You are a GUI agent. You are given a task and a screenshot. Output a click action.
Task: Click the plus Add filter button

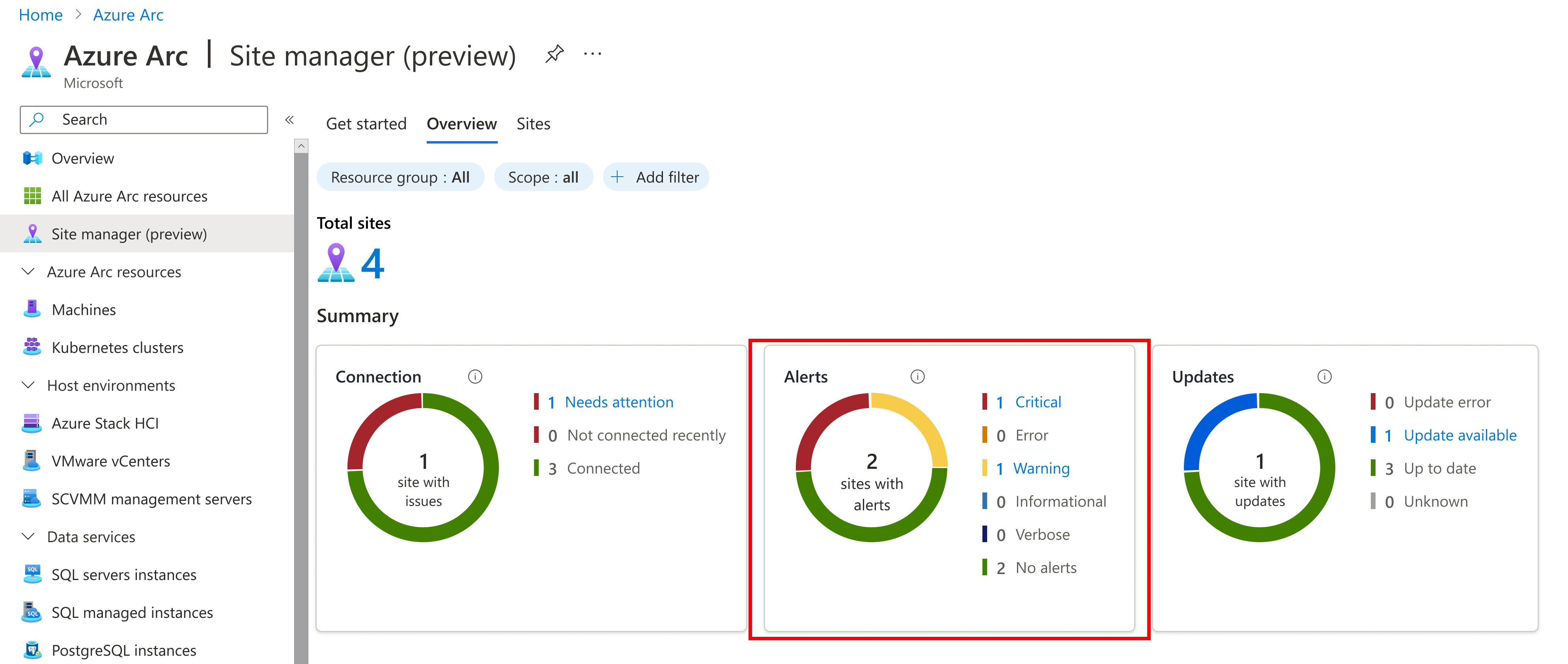coord(656,177)
